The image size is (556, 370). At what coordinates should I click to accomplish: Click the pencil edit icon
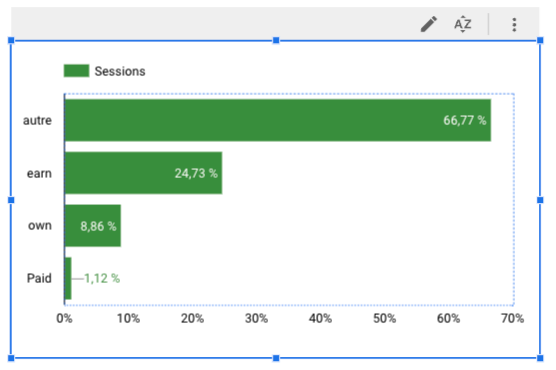pyautogui.click(x=429, y=24)
